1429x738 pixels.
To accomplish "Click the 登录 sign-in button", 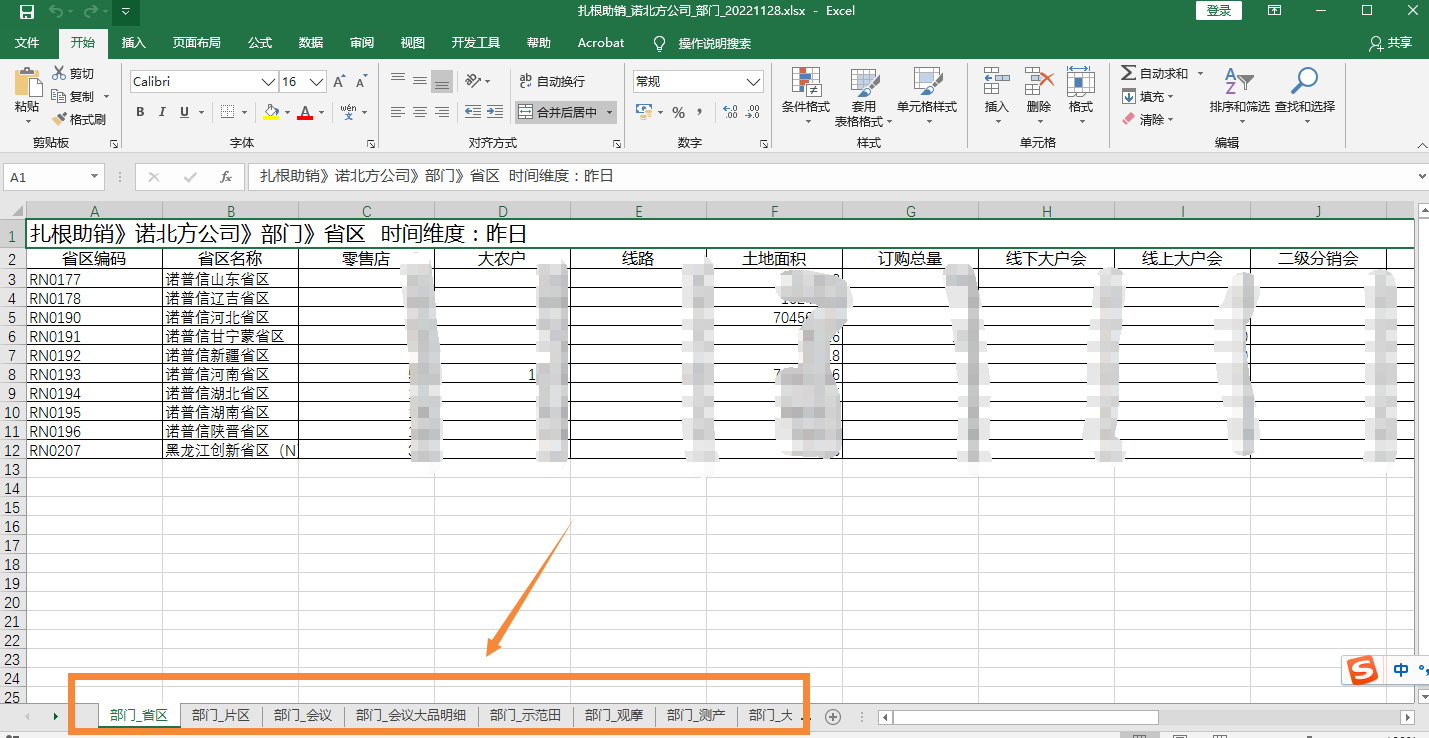I will (x=1219, y=11).
